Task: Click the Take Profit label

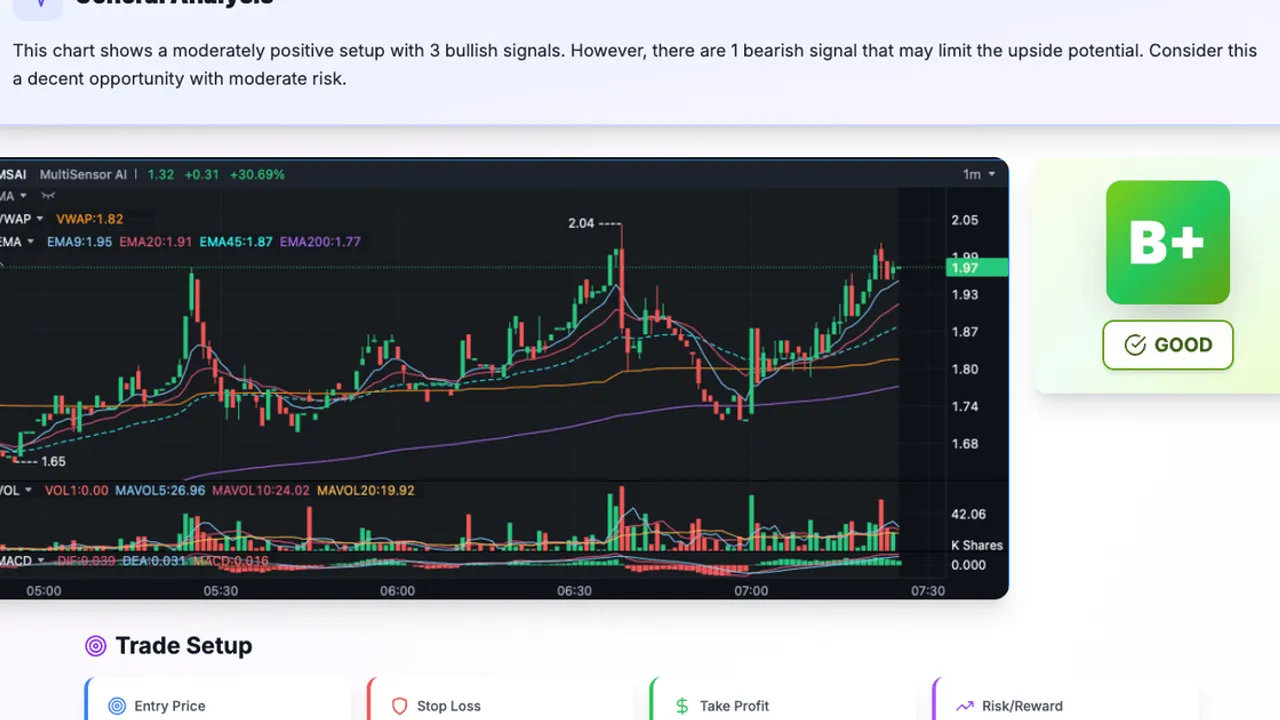Action: pos(734,706)
